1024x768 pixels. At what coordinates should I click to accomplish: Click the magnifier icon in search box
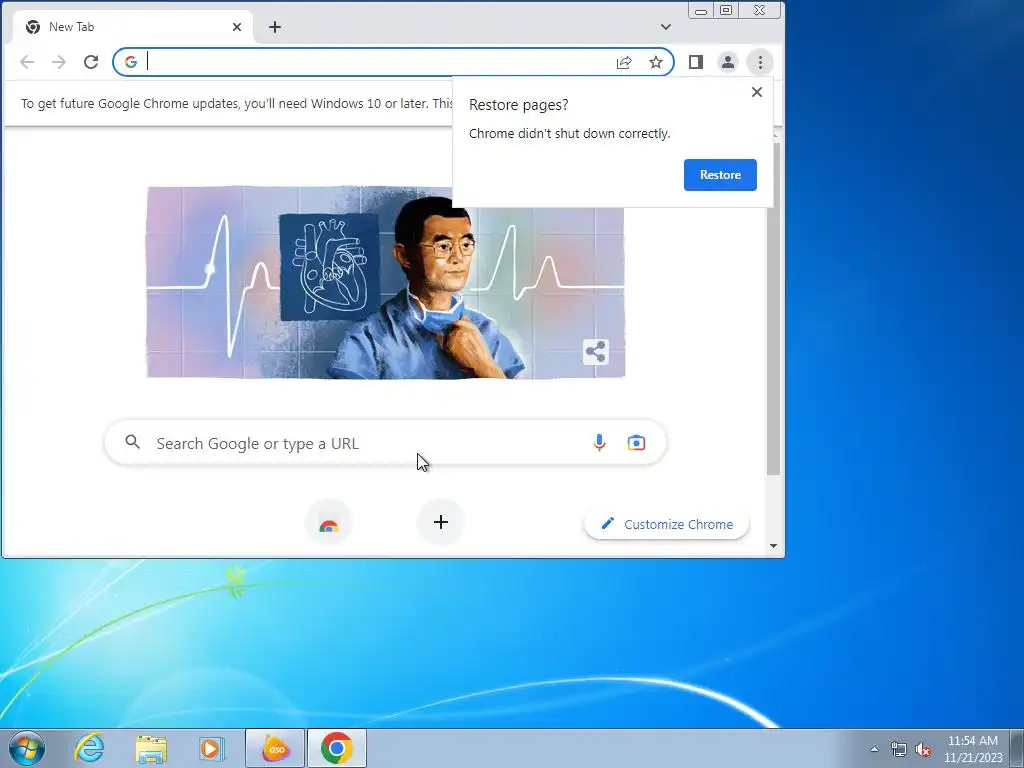(x=133, y=442)
